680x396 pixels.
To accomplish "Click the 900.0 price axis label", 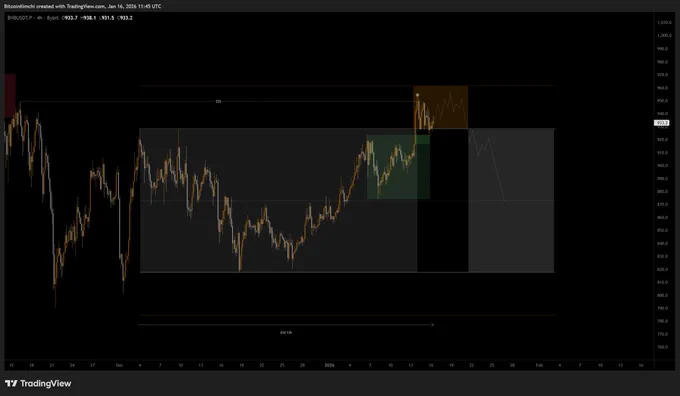I will click(x=663, y=166).
